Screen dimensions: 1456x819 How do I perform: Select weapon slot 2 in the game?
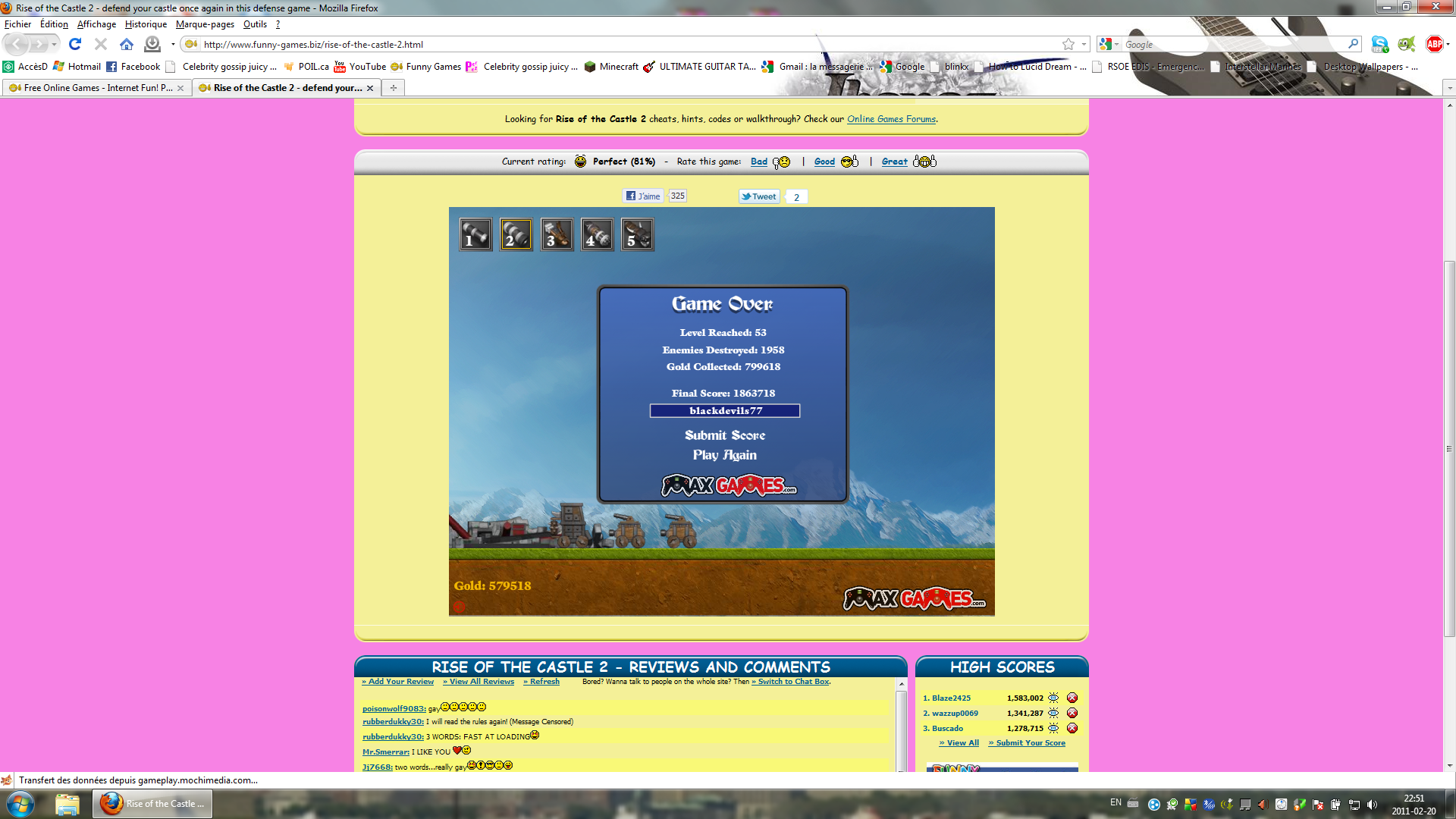coord(516,234)
